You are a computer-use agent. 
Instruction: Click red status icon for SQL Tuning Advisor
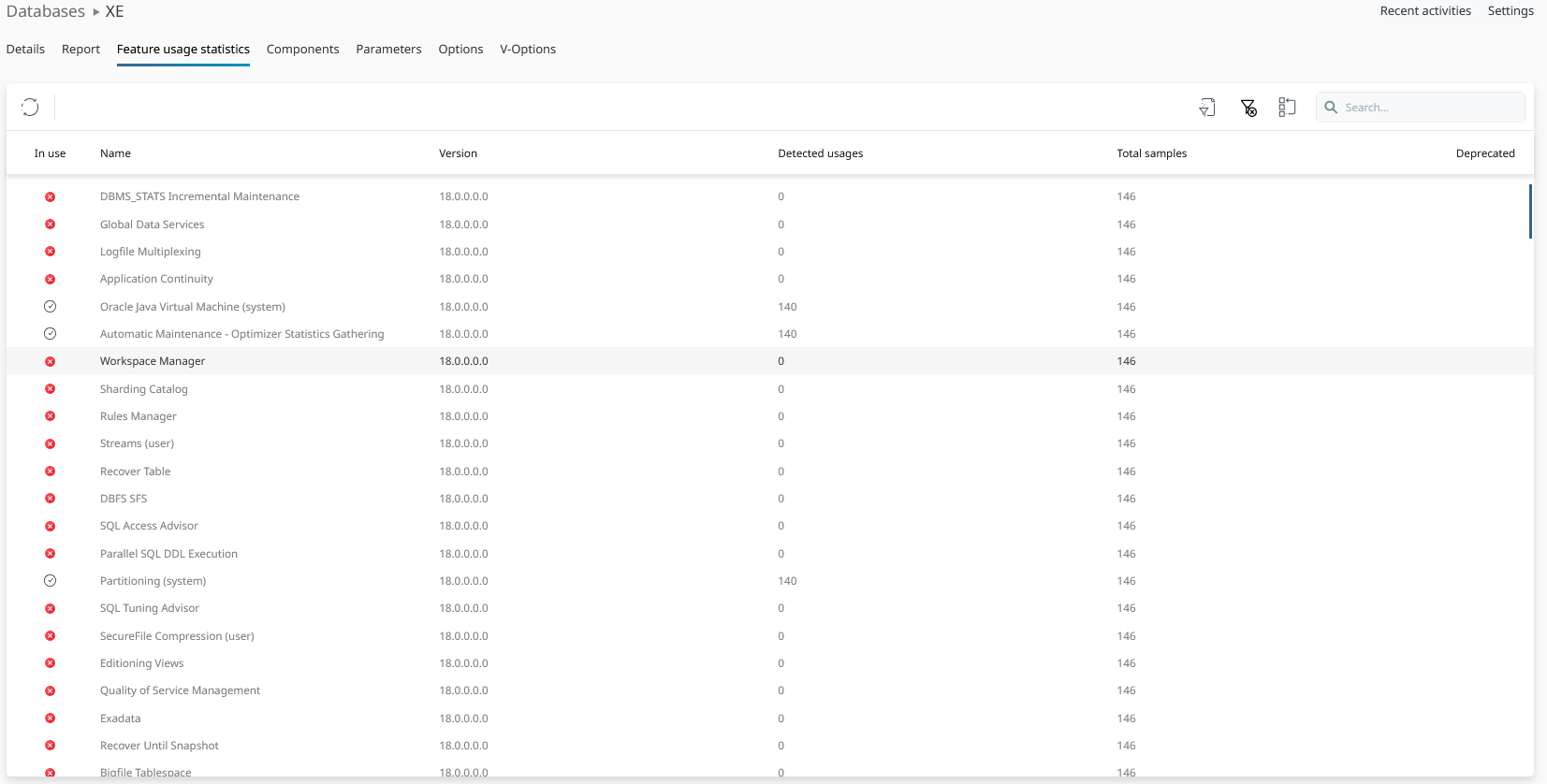click(x=51, y=608)
